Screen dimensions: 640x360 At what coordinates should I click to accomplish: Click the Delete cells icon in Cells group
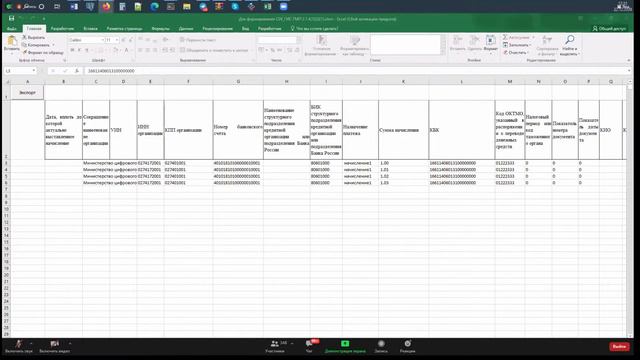(474, 40)
